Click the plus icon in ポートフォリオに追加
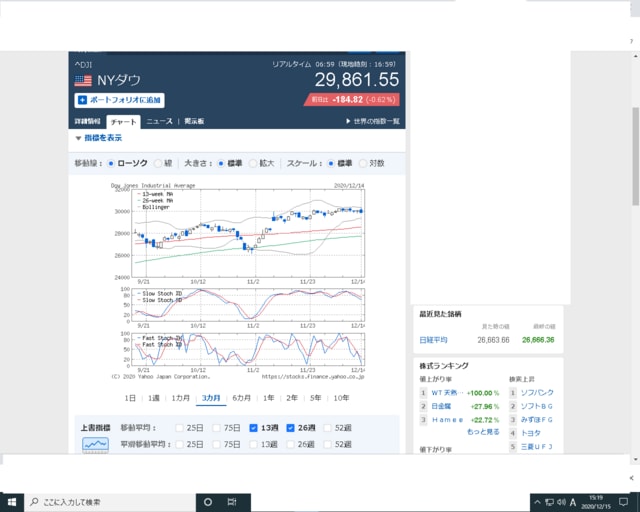This screenshot has width=640, height=512. 82,100
